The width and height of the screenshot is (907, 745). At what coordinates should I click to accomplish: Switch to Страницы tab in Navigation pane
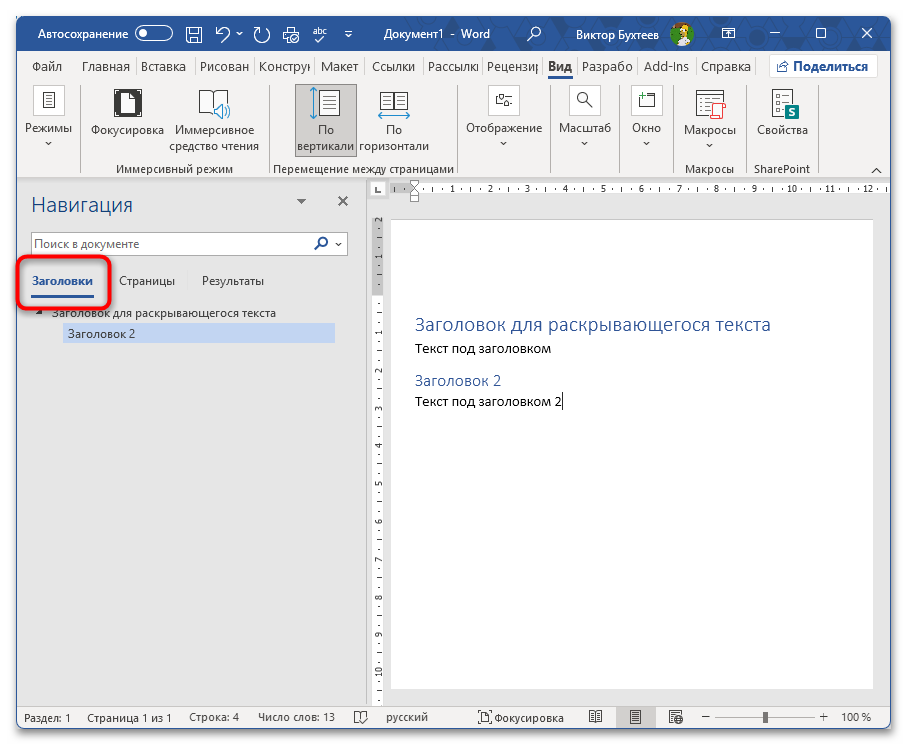[147, 281]
